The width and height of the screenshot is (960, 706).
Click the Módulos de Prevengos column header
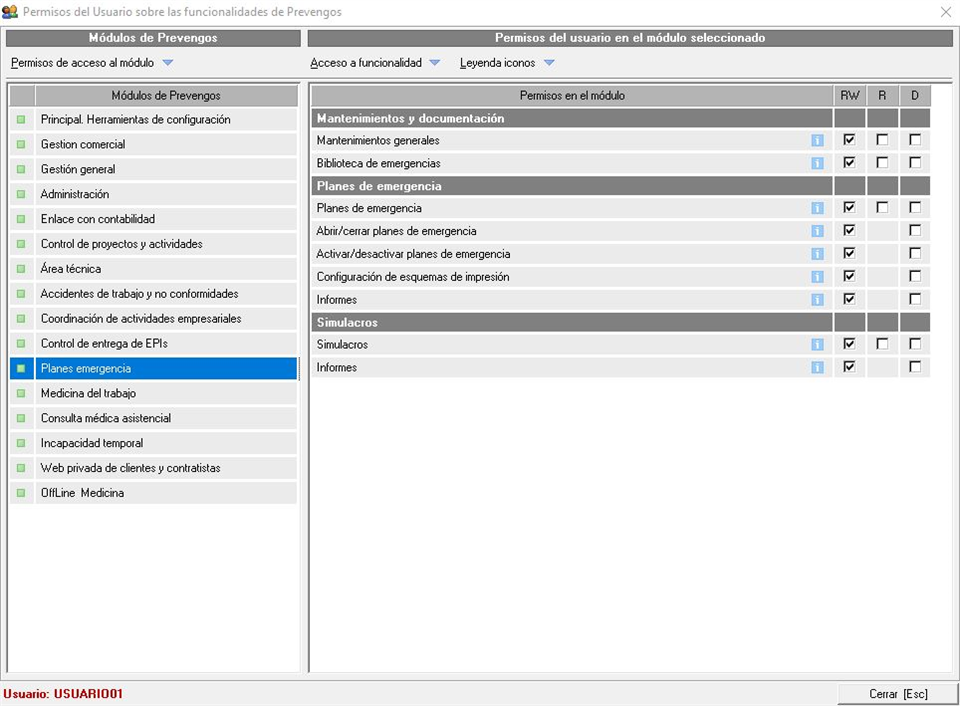pos(166,96)
